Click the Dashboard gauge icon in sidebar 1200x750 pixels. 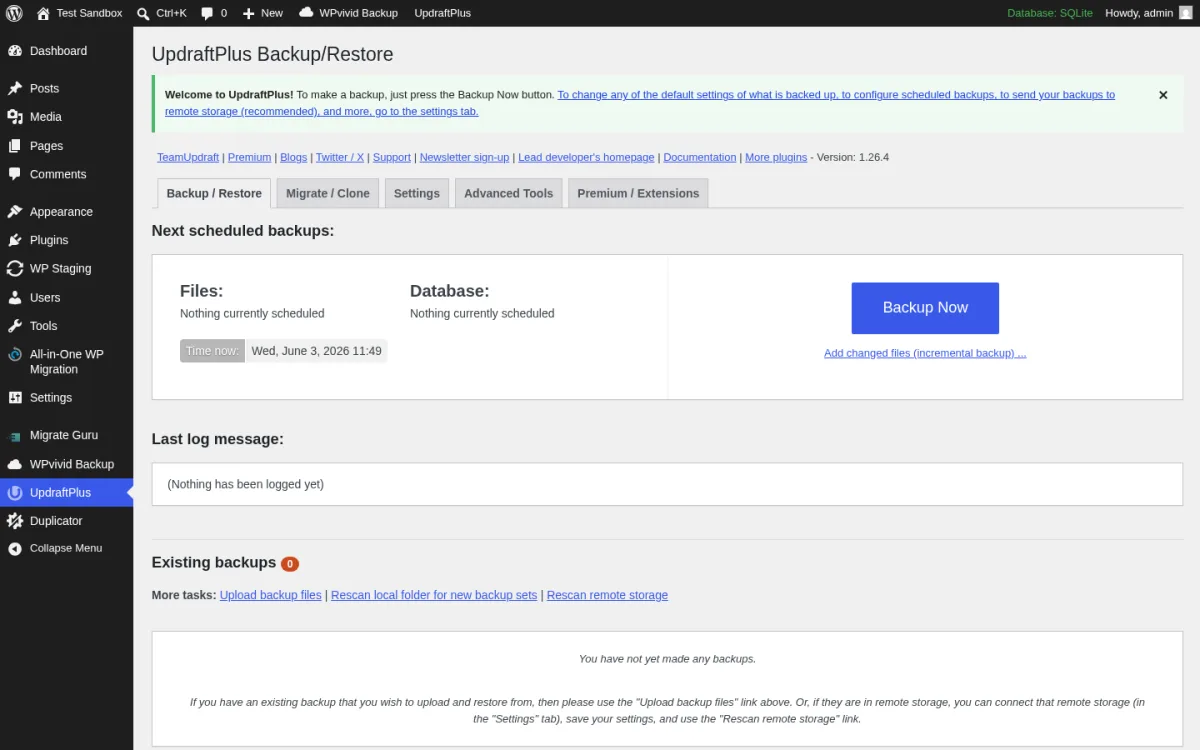point(15,51)
